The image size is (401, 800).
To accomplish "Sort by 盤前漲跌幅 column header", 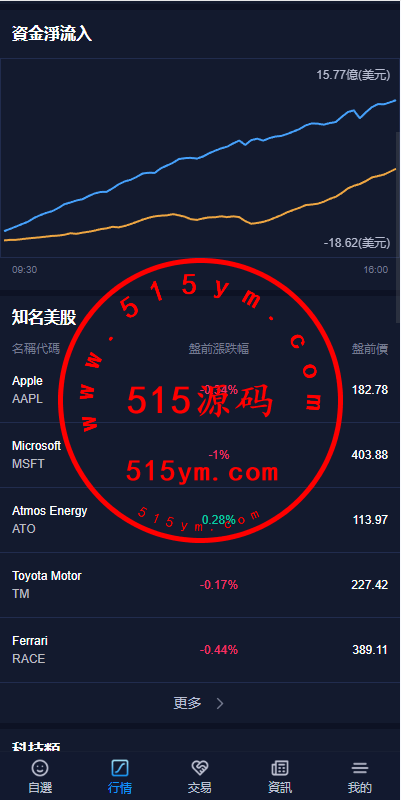I will coord(219,349).
